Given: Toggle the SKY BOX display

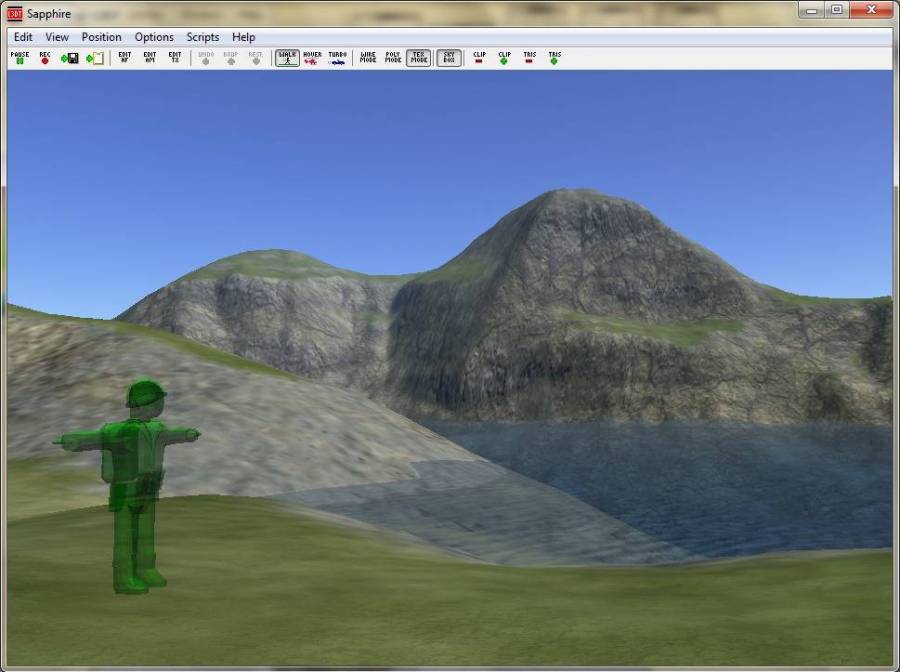Looking at the screenshot, I should (x=448, y=57).
